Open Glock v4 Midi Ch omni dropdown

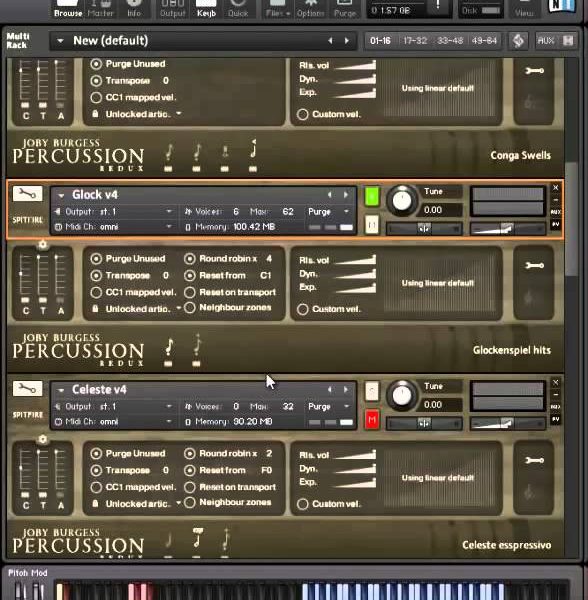(115, 227)
